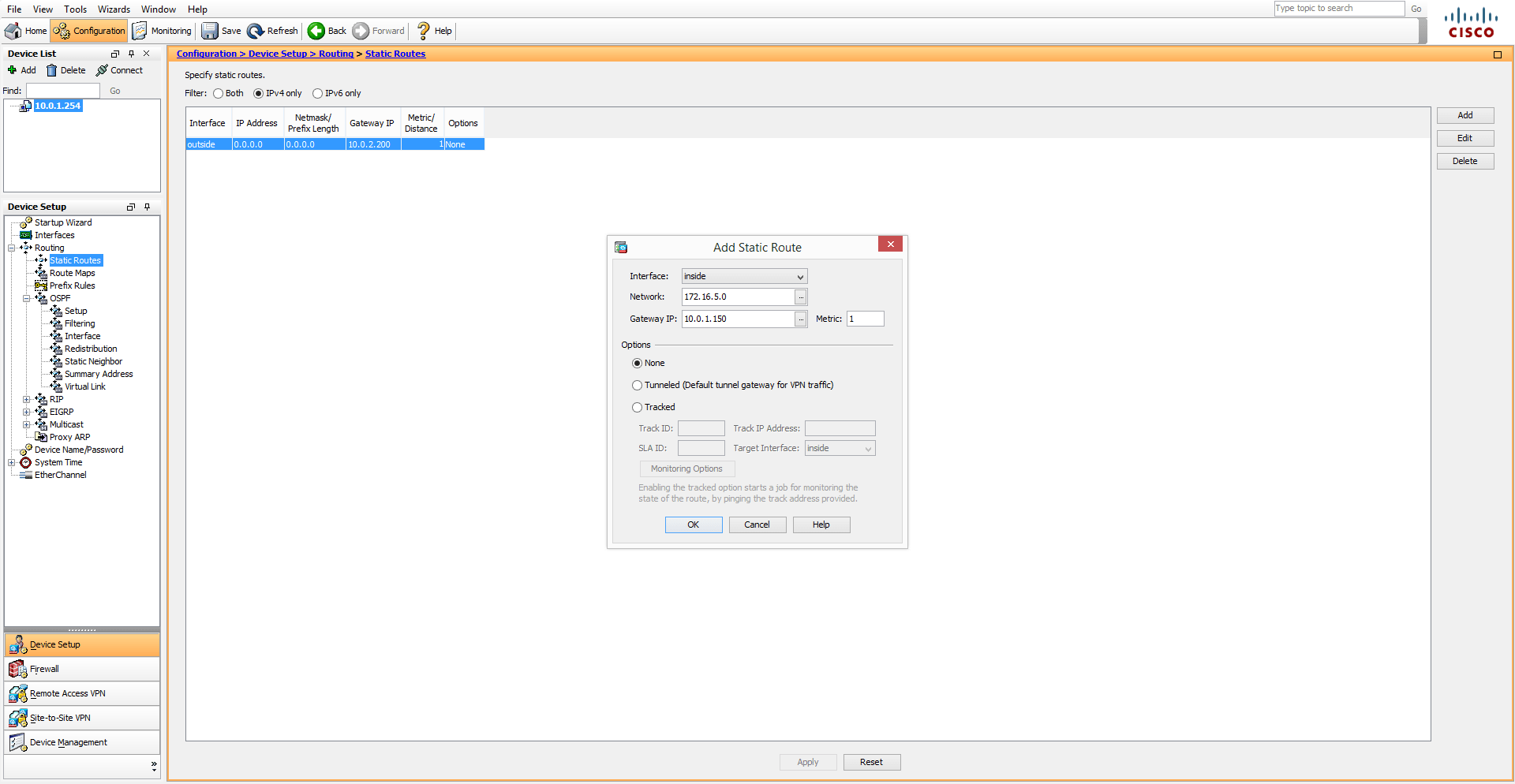Open Device Setup navigation section

82,644
